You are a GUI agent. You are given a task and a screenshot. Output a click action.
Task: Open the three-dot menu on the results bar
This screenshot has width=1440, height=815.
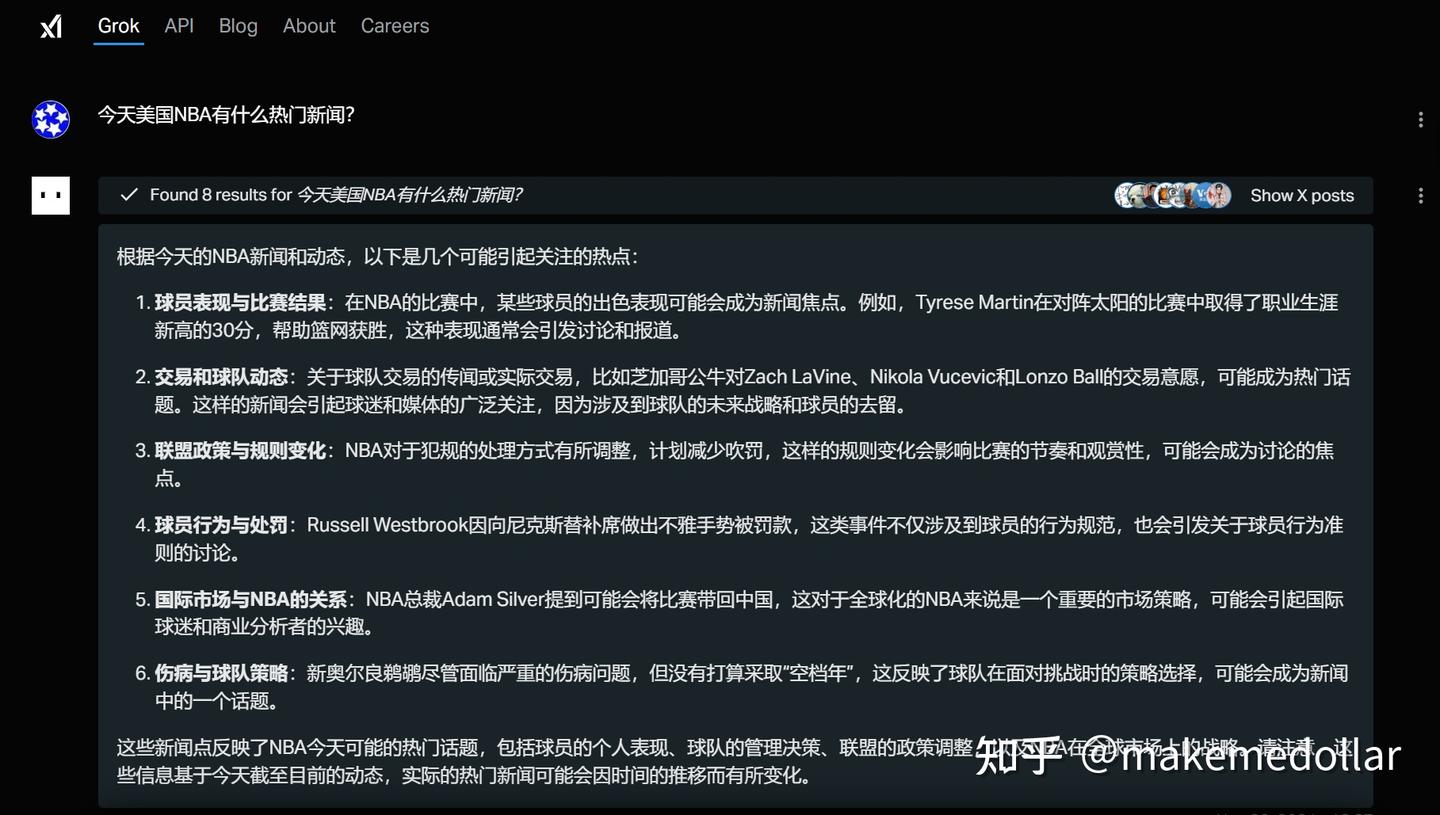(1421, 195)
